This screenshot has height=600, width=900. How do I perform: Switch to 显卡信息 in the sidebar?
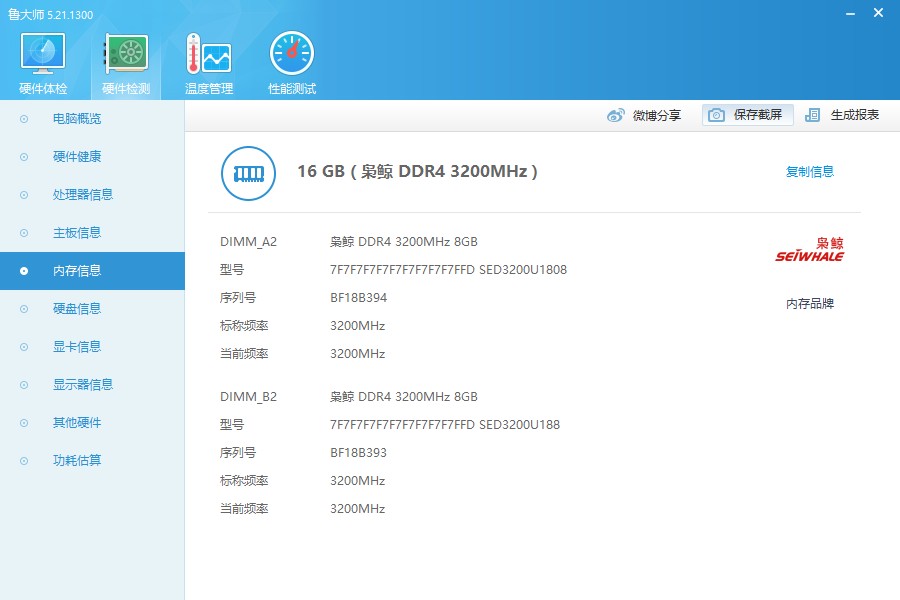click(77, 347)
